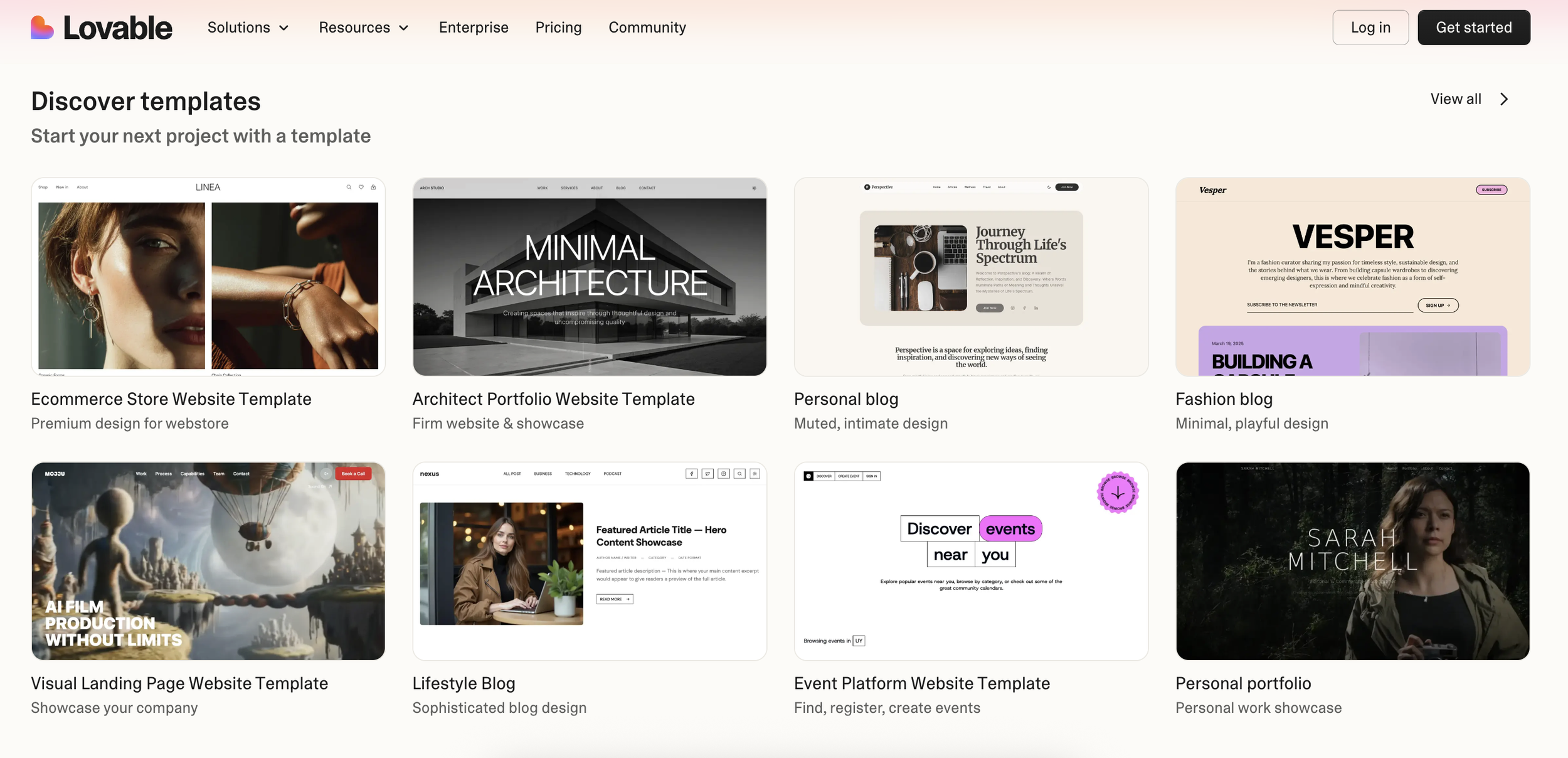
Task: Click the Twitter icon in Lifestyle Blog header
Action: click(707, 473)
